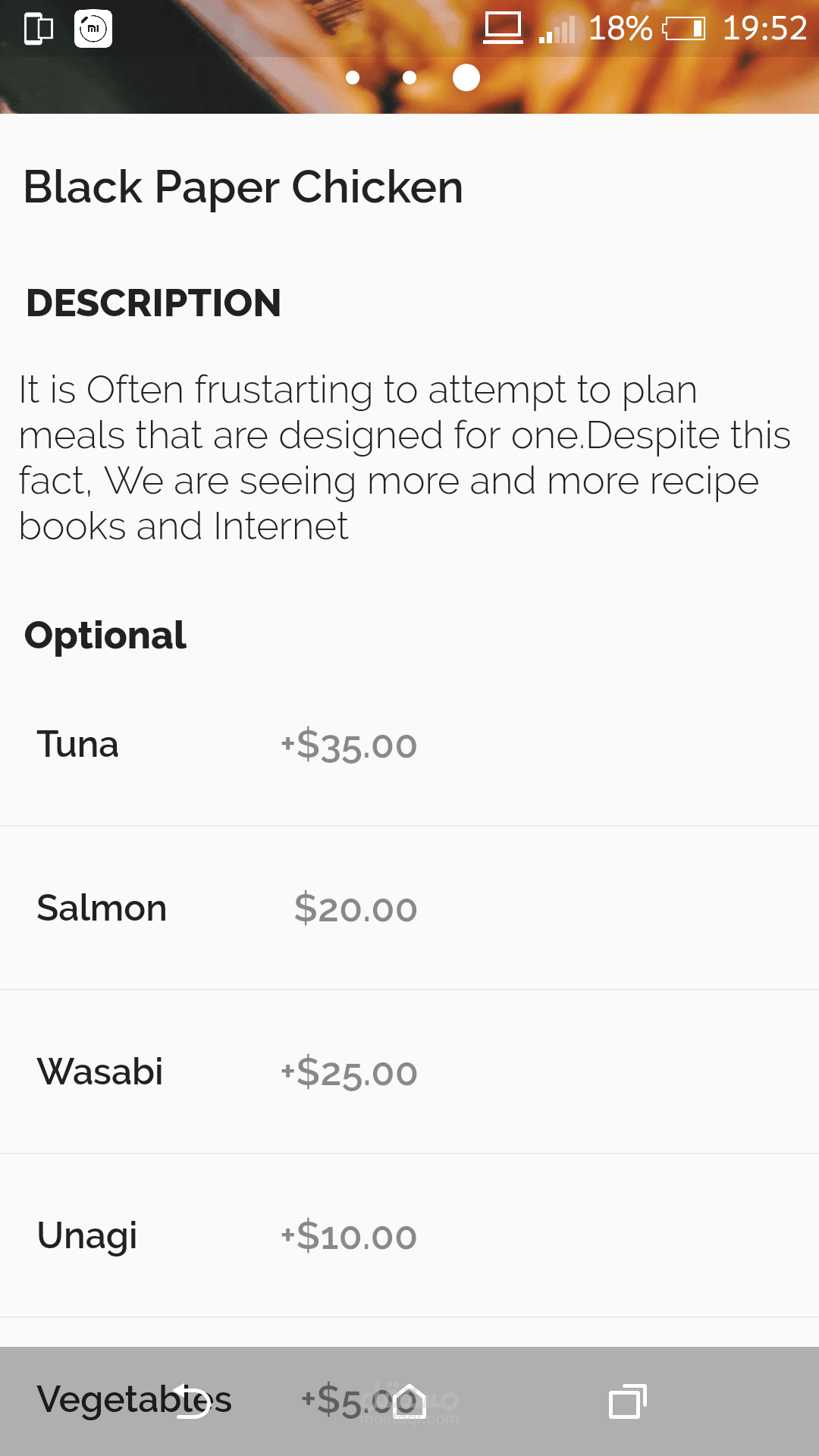Tap the screen mirror status bar icon

pos(39,29)
